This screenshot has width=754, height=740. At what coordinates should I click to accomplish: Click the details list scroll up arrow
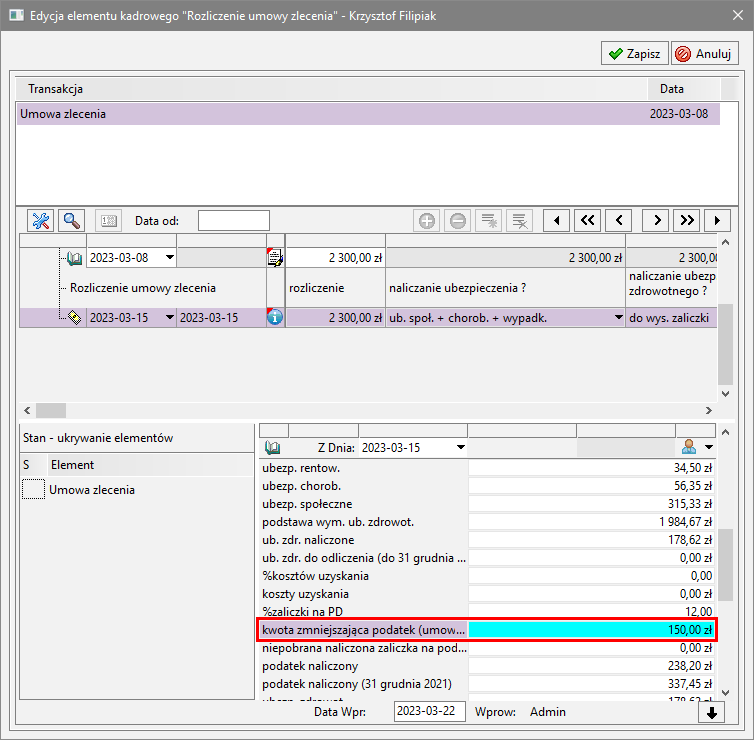726,432
